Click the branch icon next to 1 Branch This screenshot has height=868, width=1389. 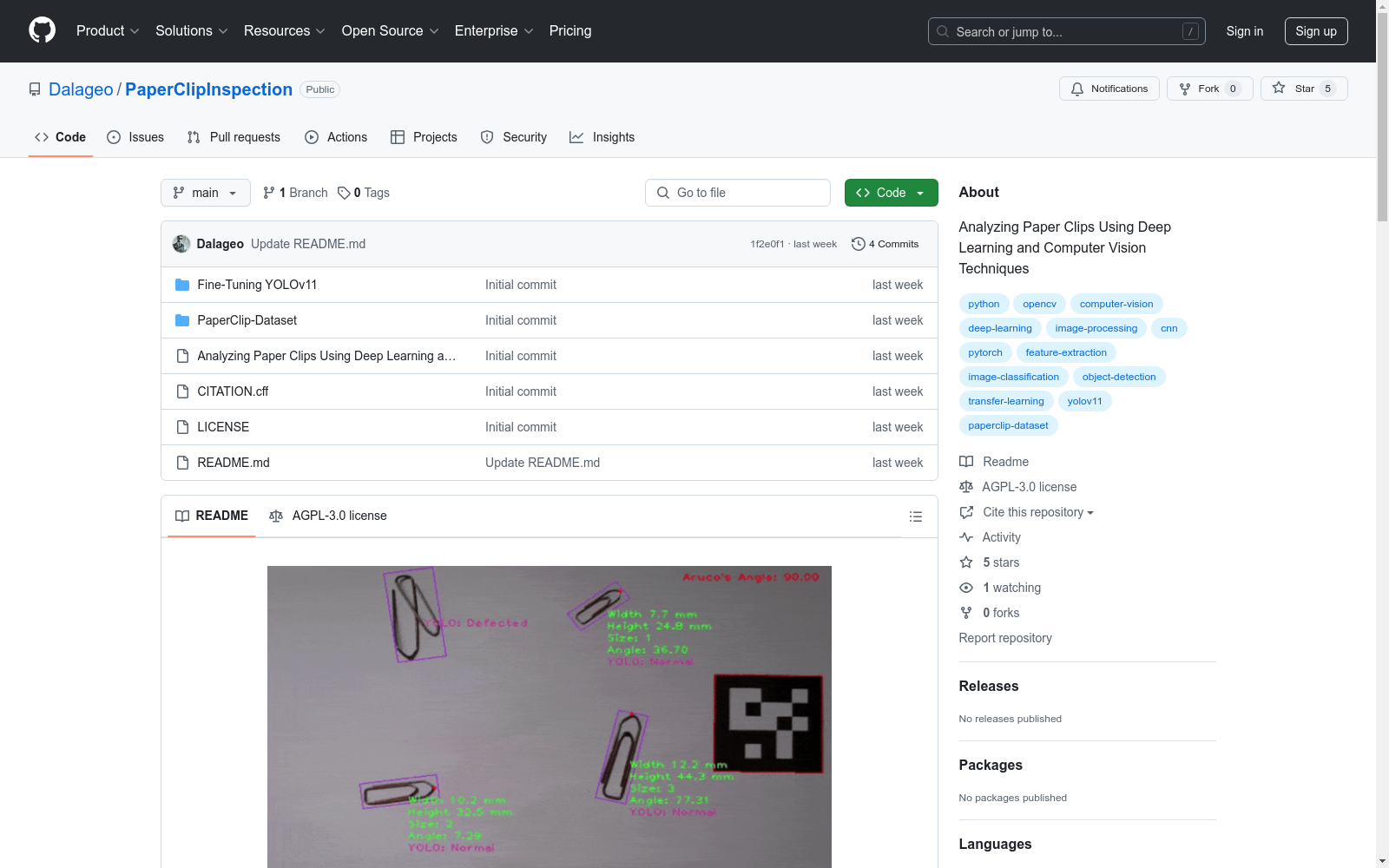point(269,193)
